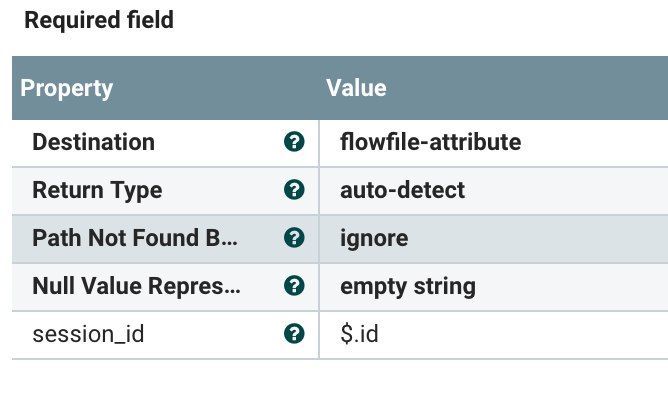The image size is (668, 404).
Task: Open the auto-detect Return Type value
Action: pyautogui.click(x=402, y=190)
